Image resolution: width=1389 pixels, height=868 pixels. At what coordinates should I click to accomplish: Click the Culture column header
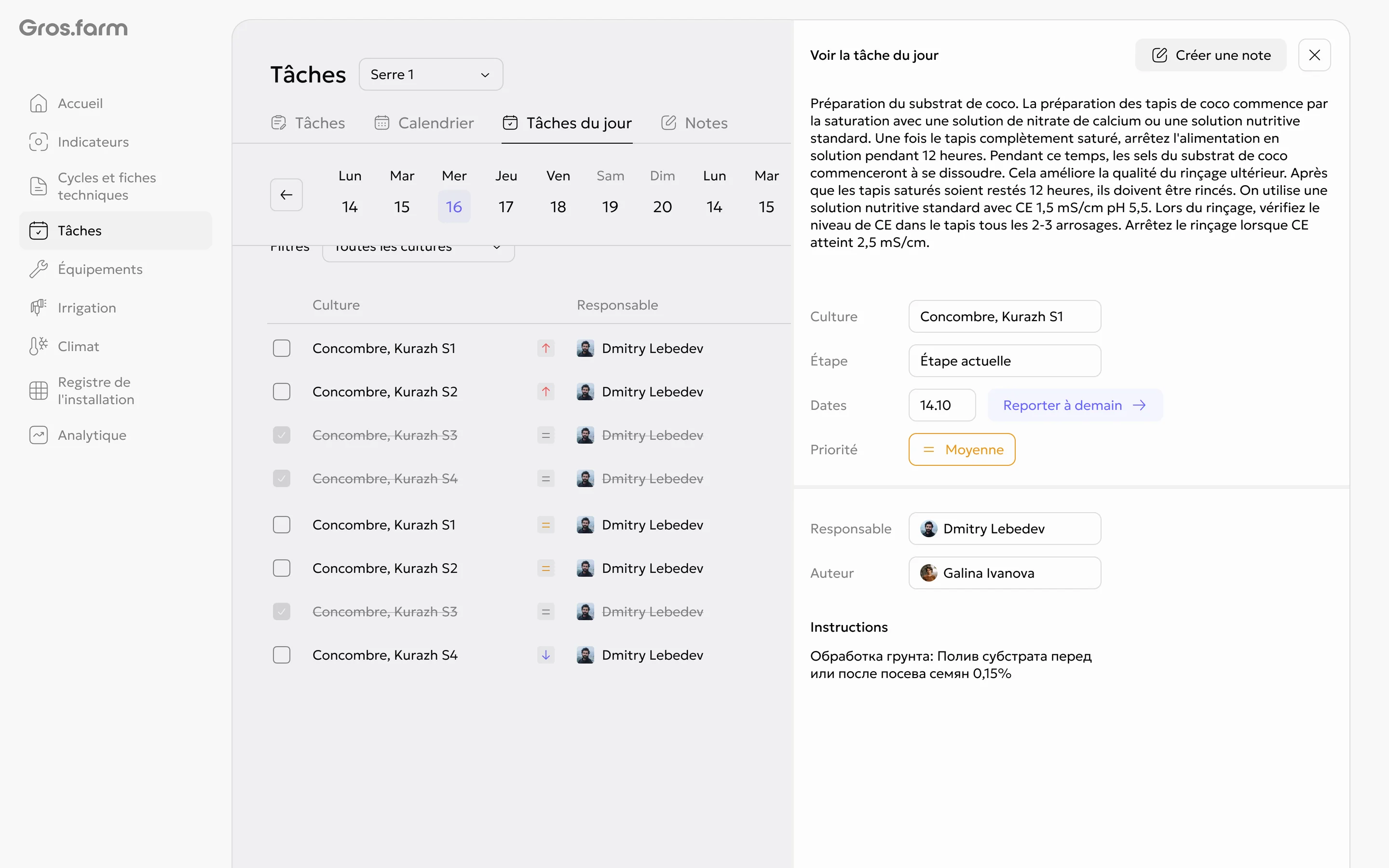336,305
